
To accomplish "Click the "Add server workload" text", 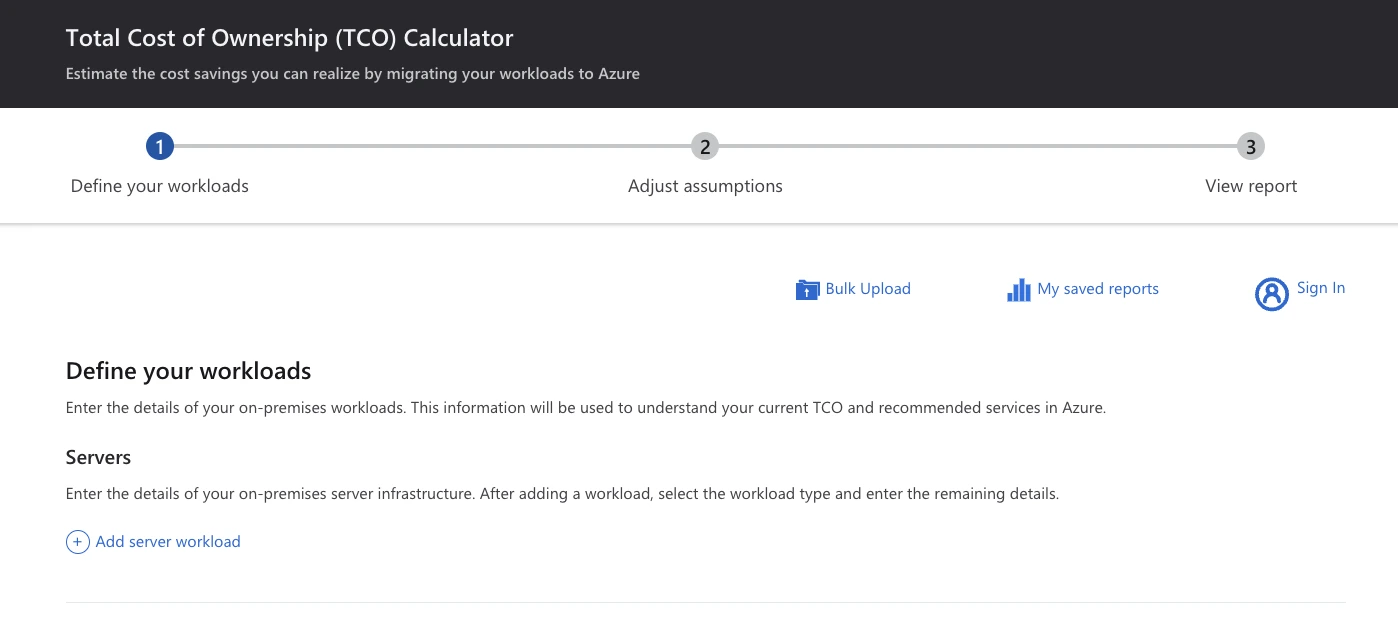I will coord(168,542).
